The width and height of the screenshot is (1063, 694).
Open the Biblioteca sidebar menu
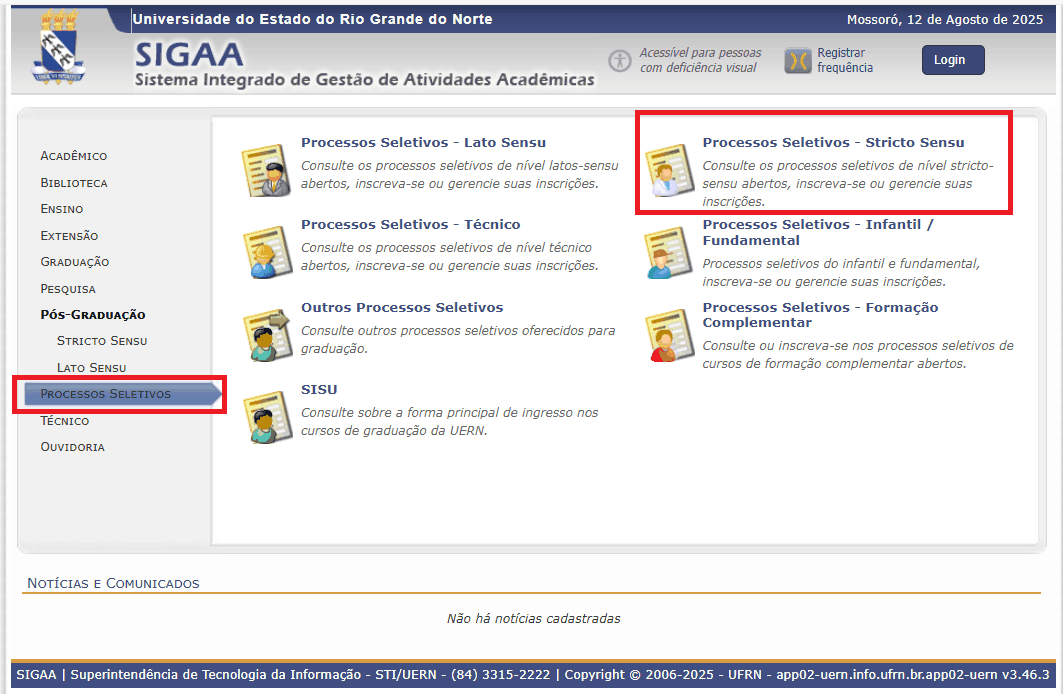tap(74, 183)
